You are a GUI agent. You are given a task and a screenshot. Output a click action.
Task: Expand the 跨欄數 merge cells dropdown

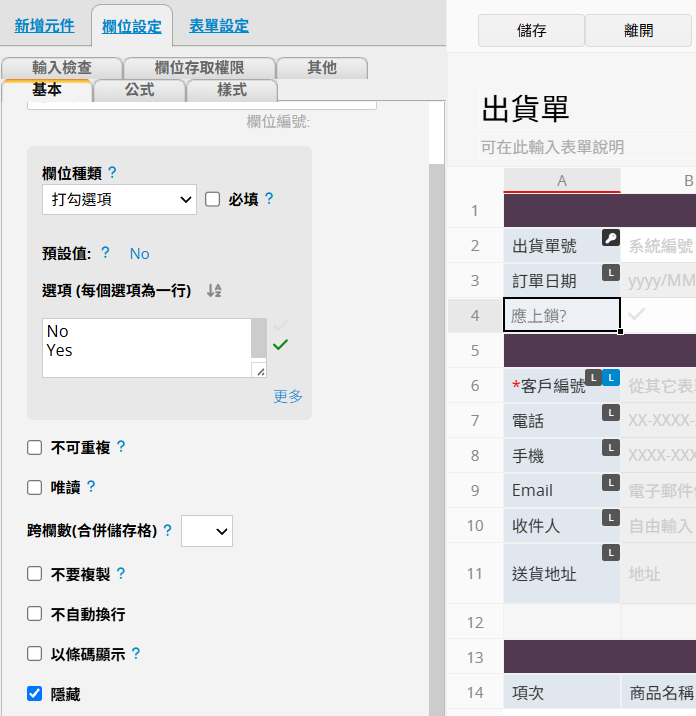(x=207, y=531)
